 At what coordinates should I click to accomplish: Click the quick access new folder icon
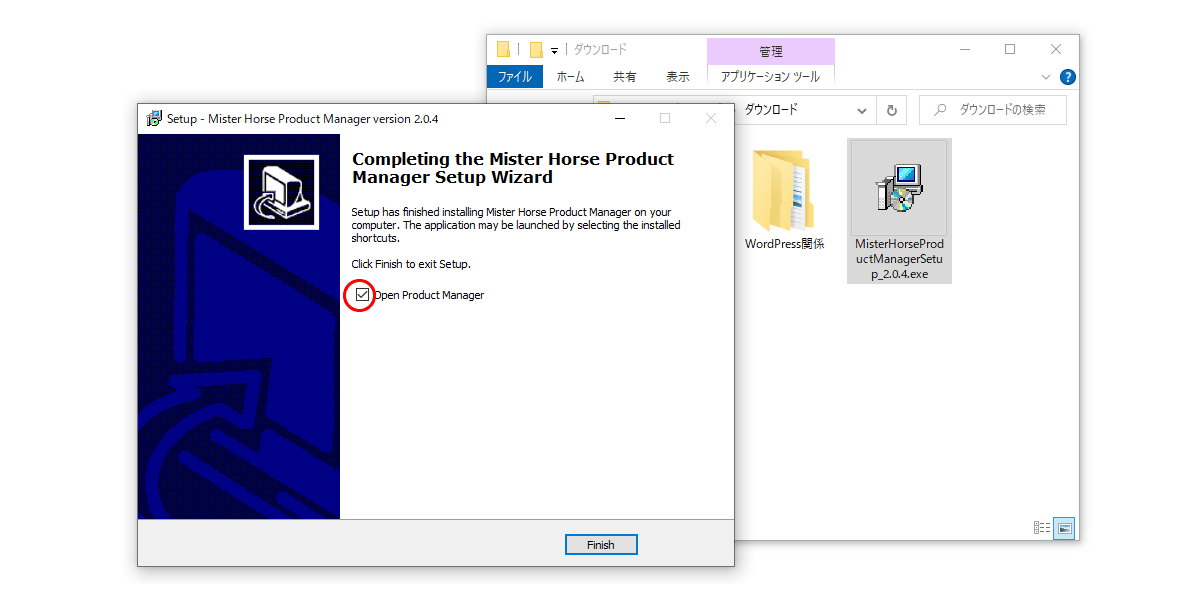(536, 49)
